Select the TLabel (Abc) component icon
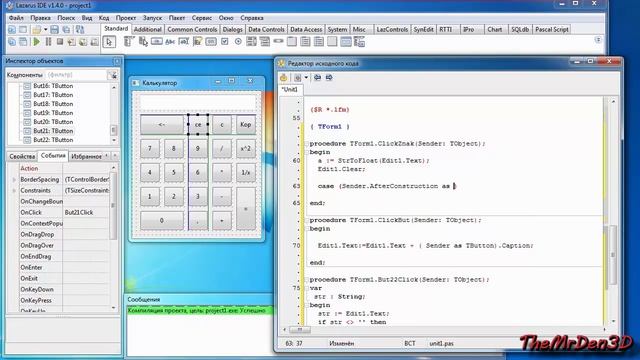The height and width of the screenshot is (360, 640). pyautogui.click(x=170, y=42)
